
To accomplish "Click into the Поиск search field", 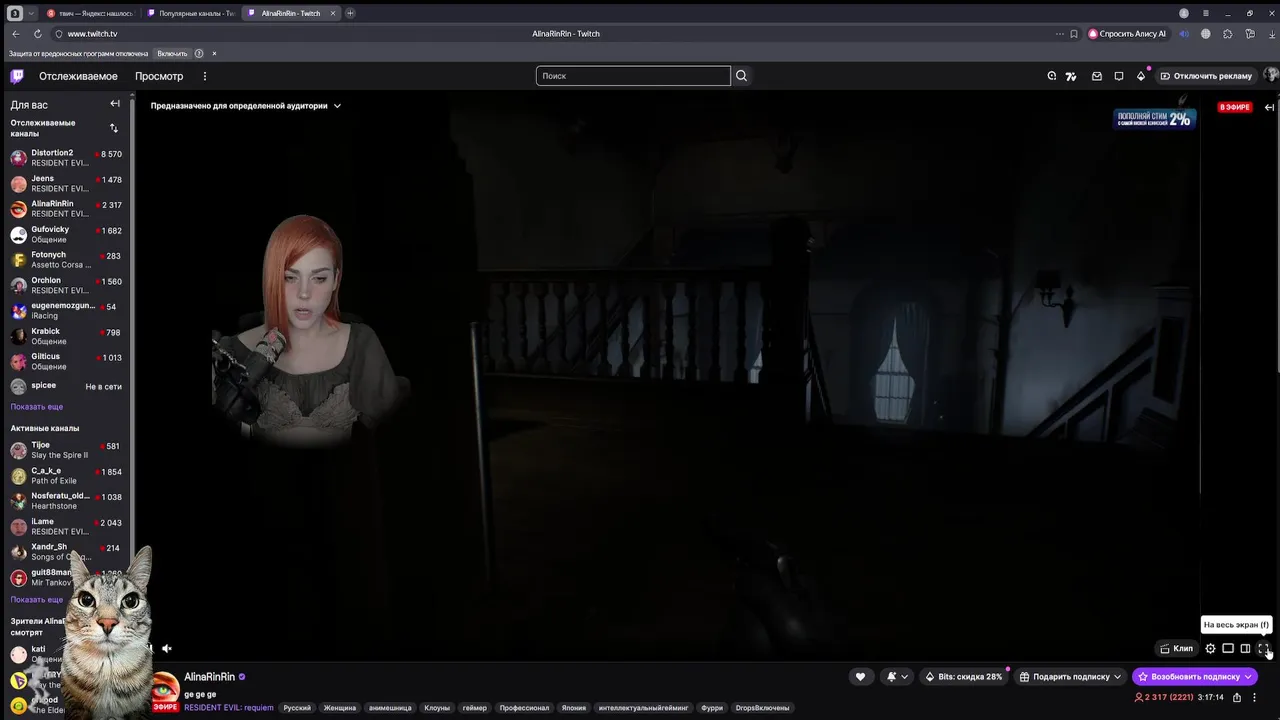I will click(633, 76).
